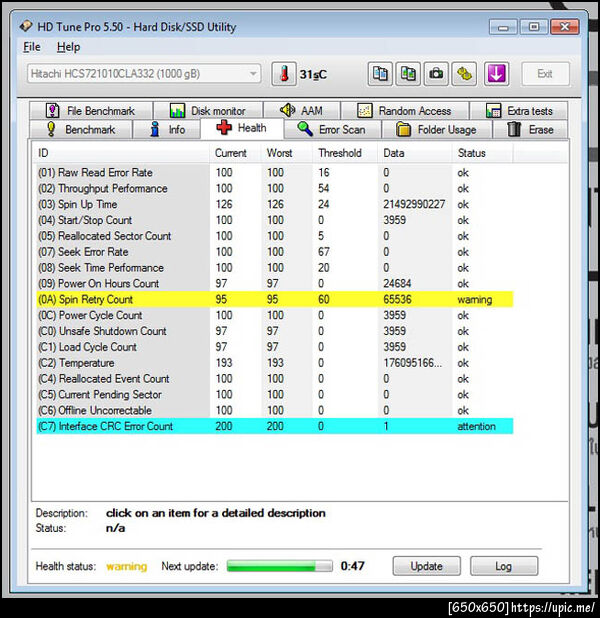Select the (C2) Temperature row
This screenshot has height=618, width=600.
(x=275, y=363)
